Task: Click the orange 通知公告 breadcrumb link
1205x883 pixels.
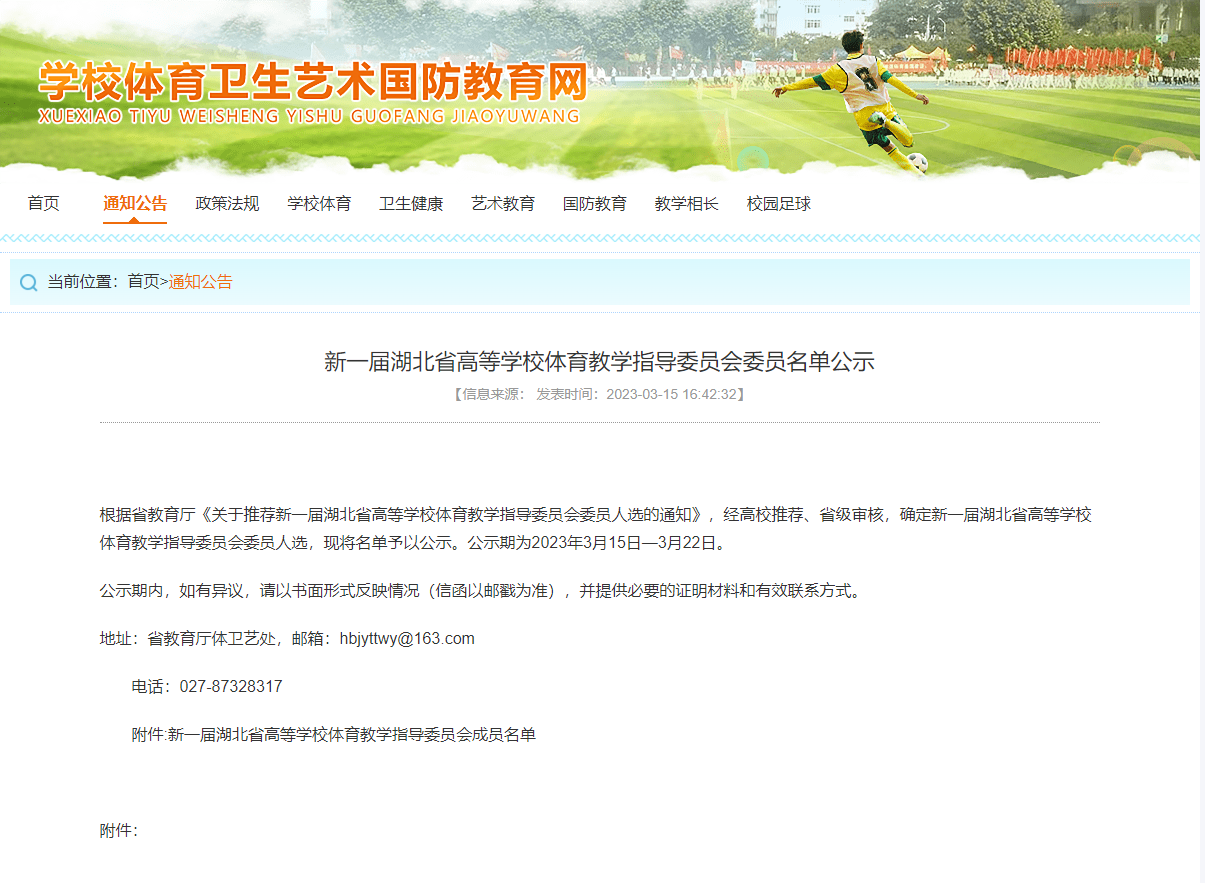Action: coord(201,282)
